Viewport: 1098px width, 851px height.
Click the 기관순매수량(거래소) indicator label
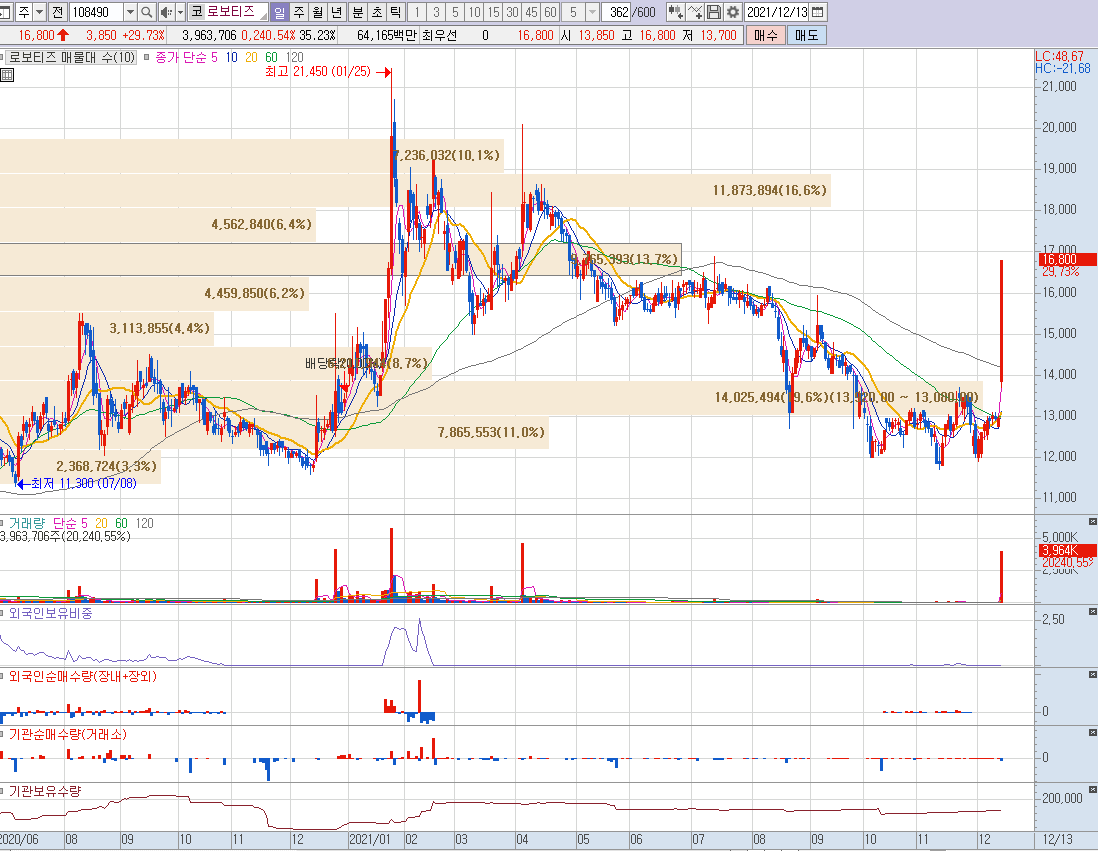68,734
